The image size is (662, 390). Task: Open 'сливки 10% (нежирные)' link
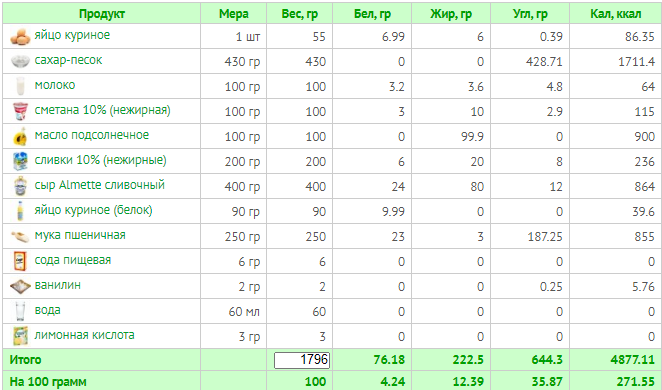(100, 160)
